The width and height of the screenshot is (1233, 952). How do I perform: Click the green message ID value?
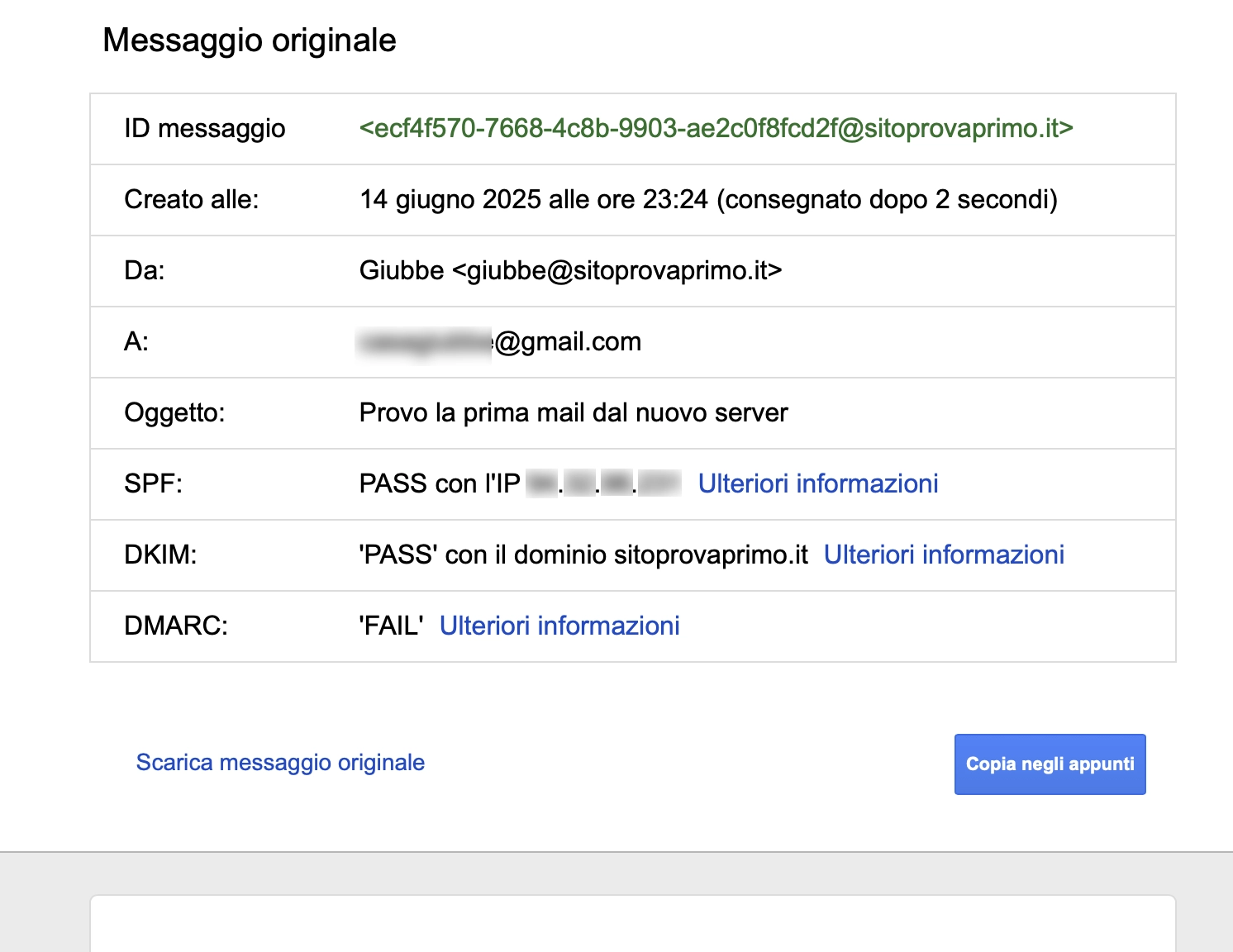coord(716,128)
